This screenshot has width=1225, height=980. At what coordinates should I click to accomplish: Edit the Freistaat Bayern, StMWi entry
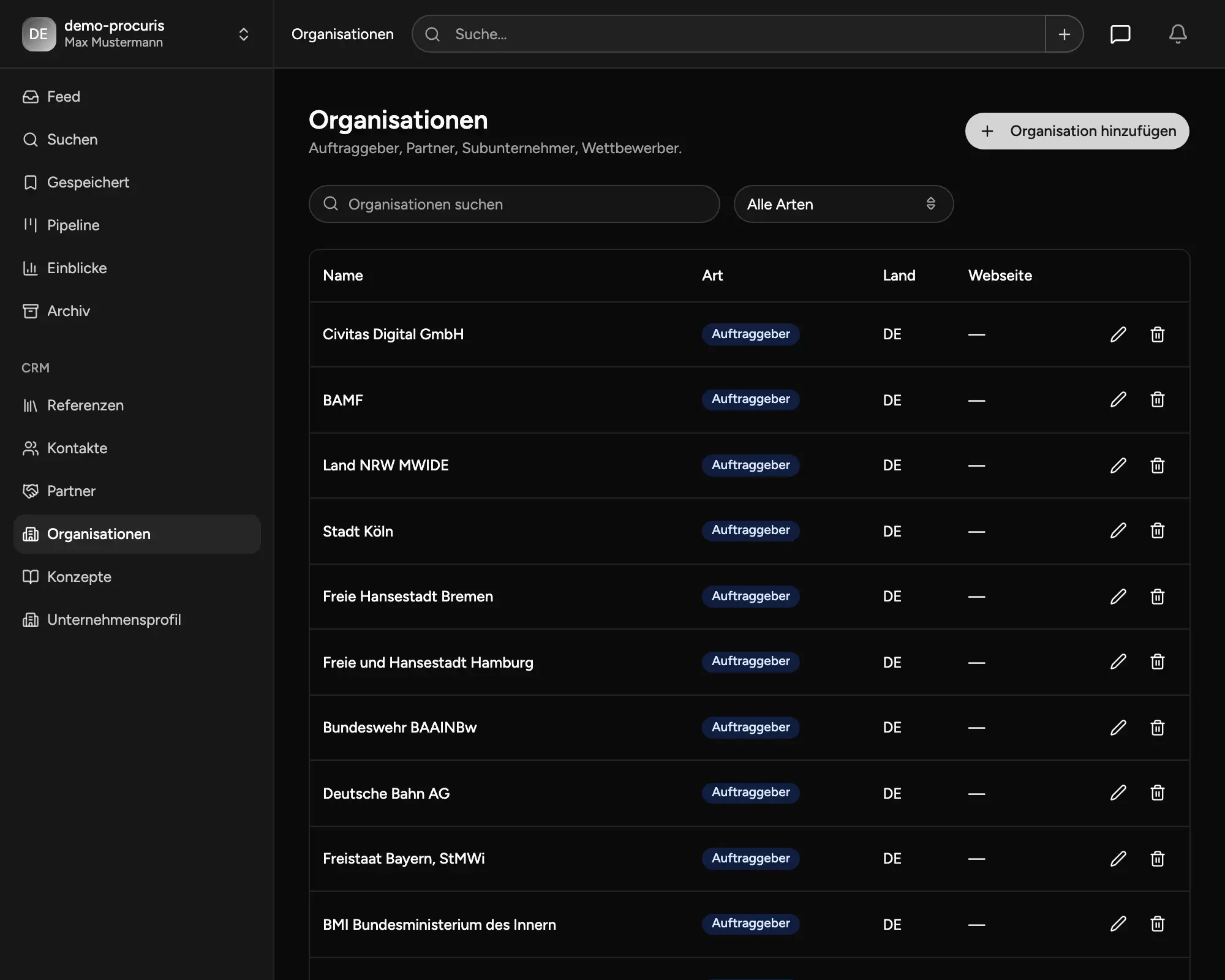[1118, 859]
